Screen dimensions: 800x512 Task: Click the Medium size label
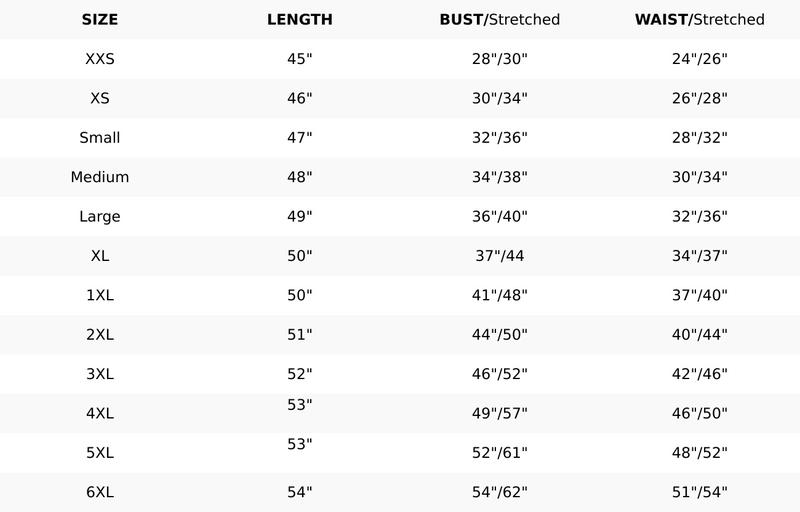[x=100, y=177]
